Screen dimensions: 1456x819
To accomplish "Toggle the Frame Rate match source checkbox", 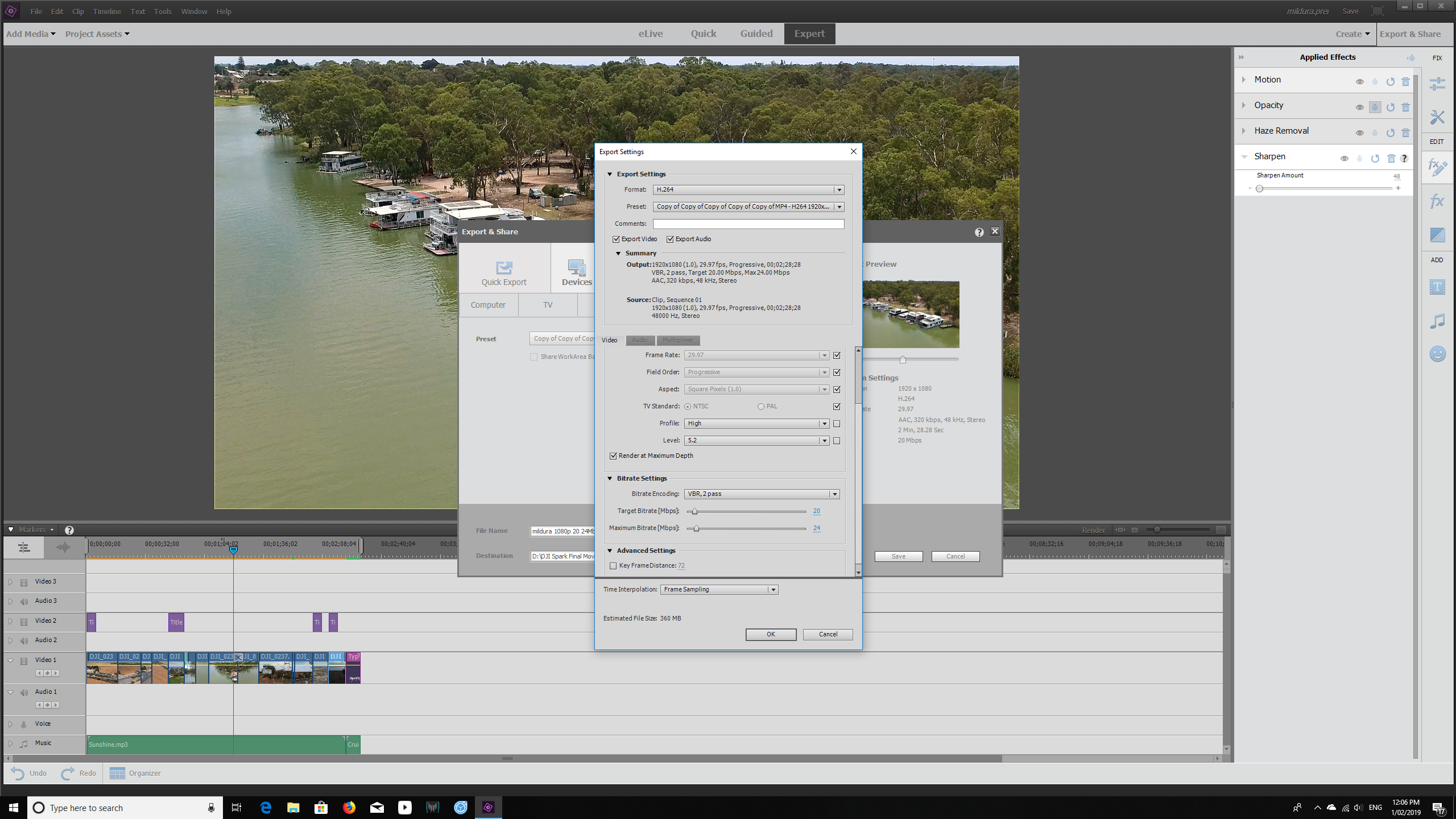I will click(x=837, y=355).
